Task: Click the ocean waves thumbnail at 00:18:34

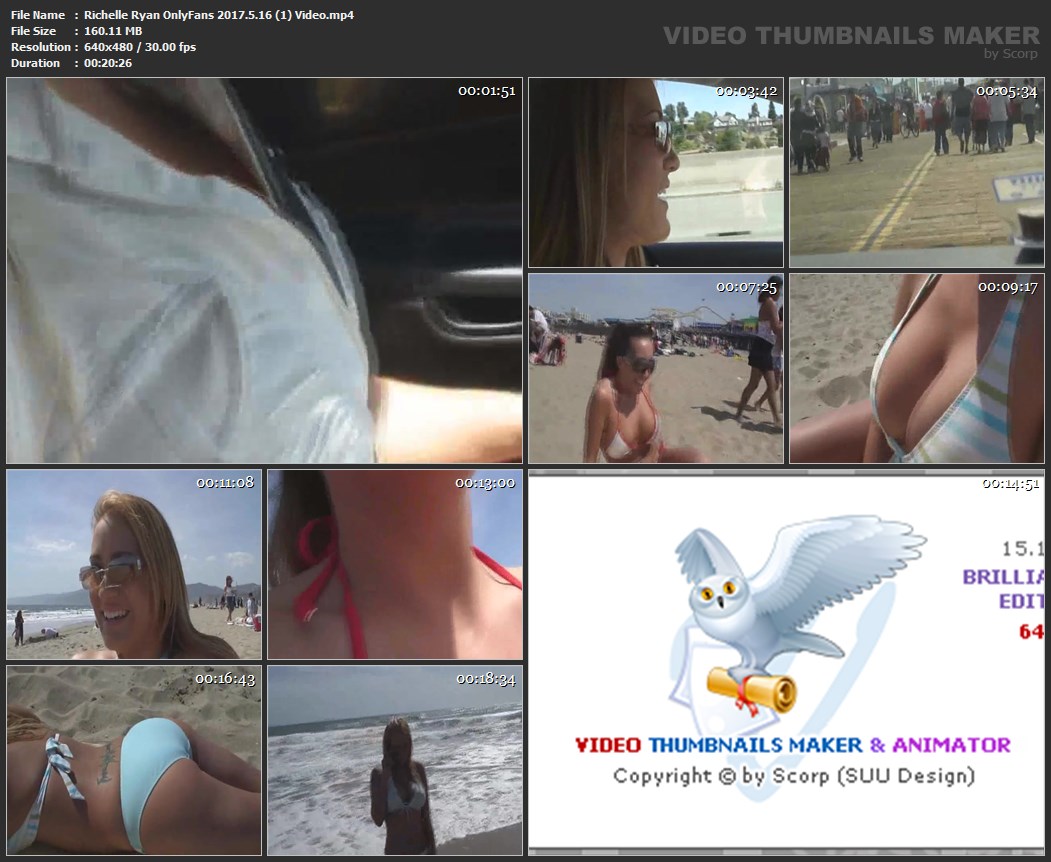Action: pyautogui.click(x=395, y=760)
